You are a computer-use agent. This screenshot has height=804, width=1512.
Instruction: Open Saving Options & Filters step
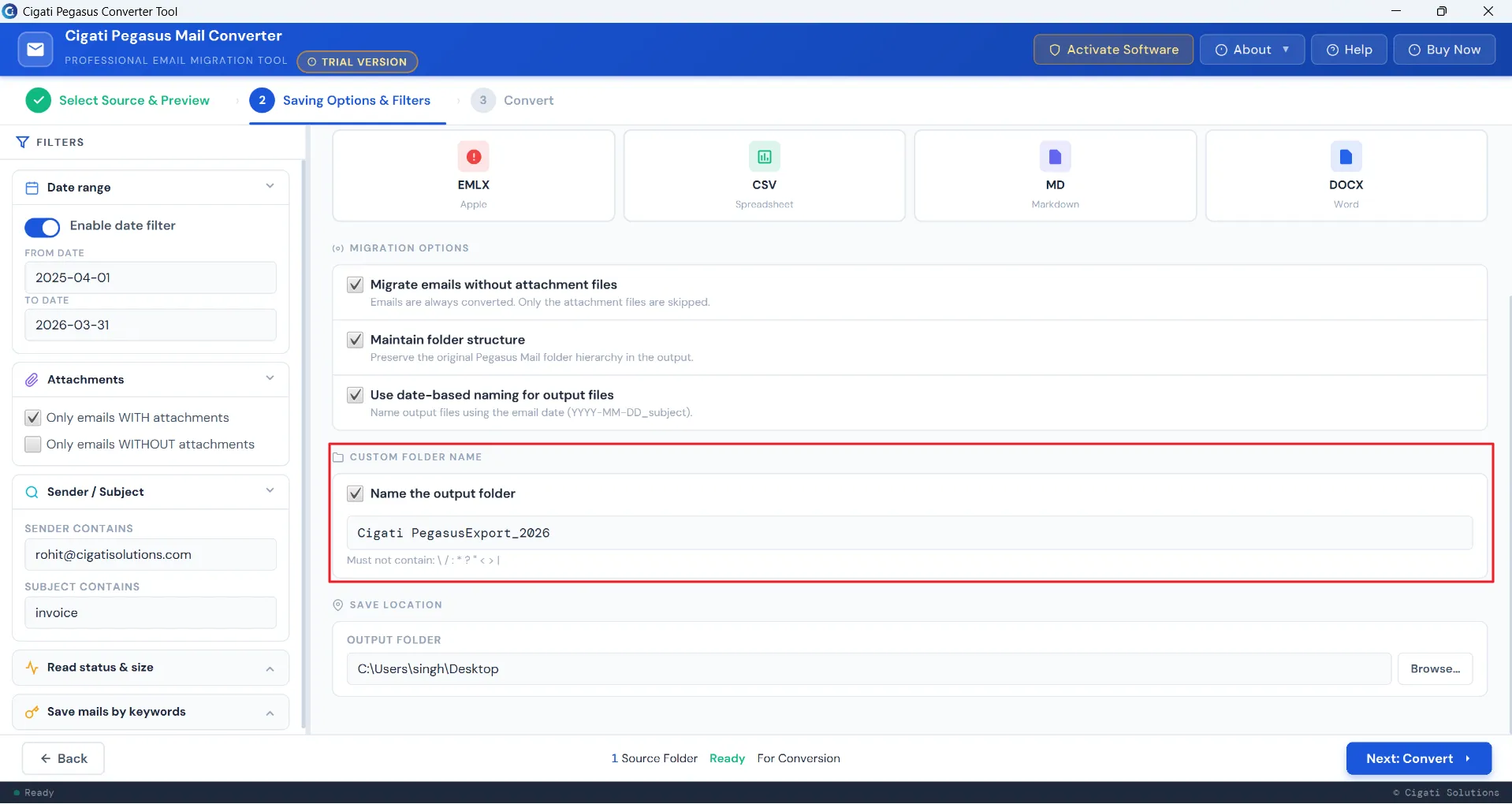pos(341,100)
